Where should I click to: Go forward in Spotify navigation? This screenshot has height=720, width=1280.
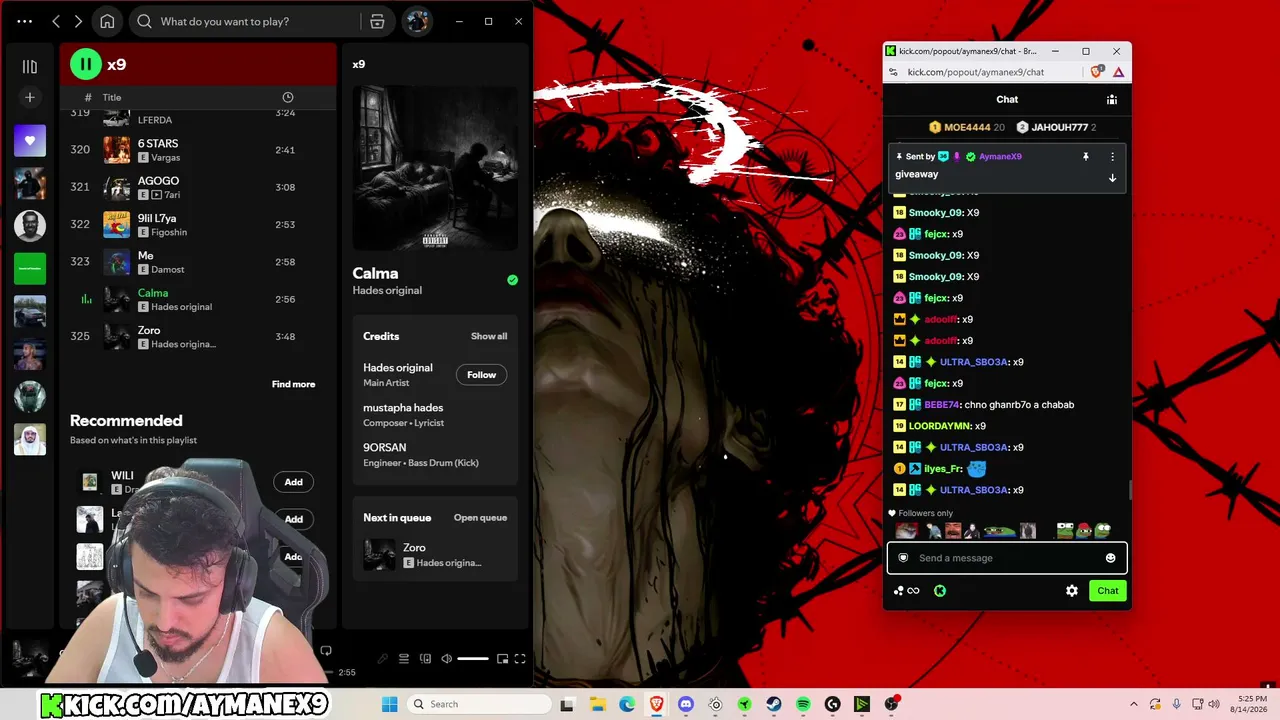coord(78,21)
